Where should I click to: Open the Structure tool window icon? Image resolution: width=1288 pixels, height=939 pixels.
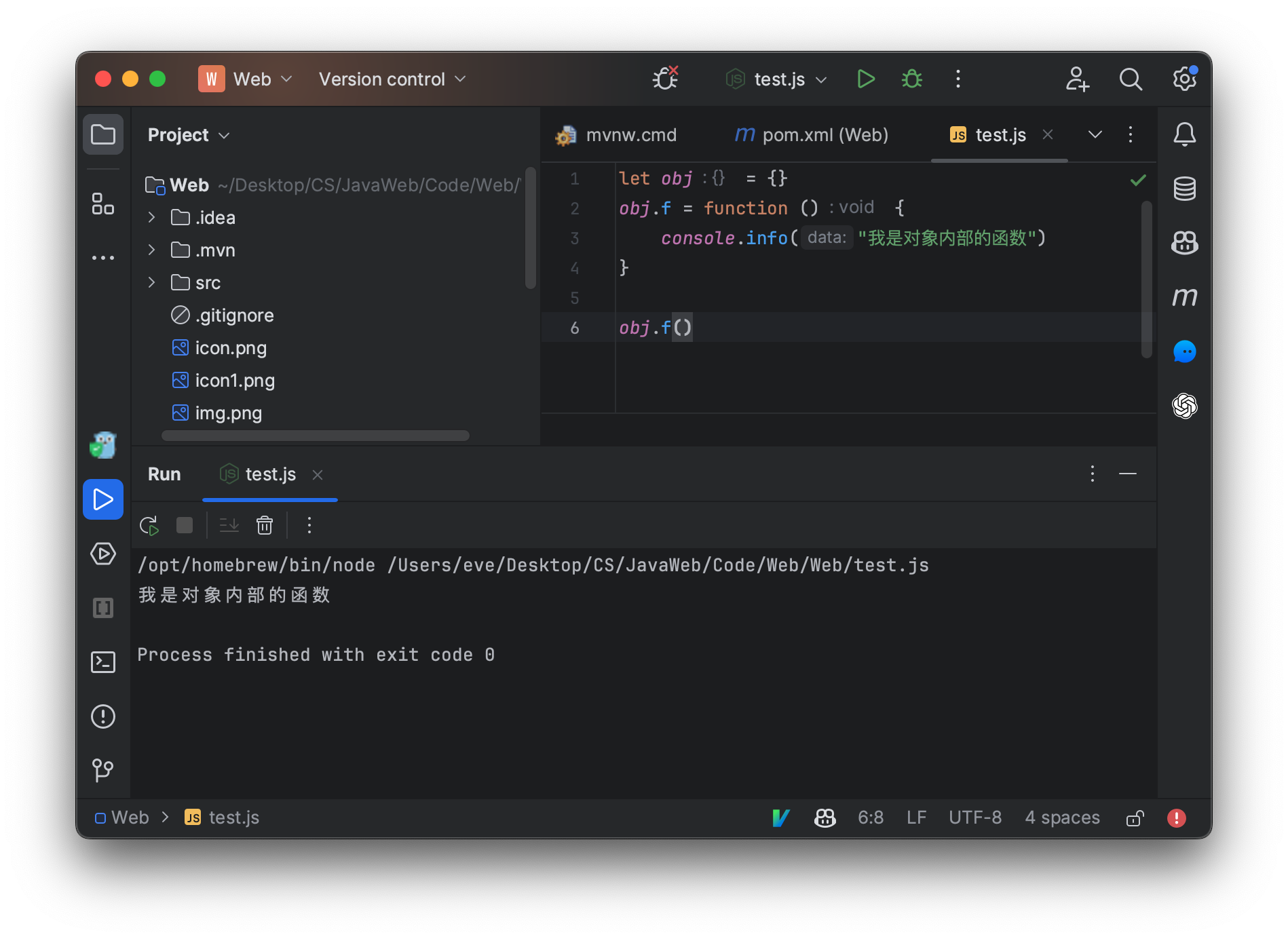point(103,204)
